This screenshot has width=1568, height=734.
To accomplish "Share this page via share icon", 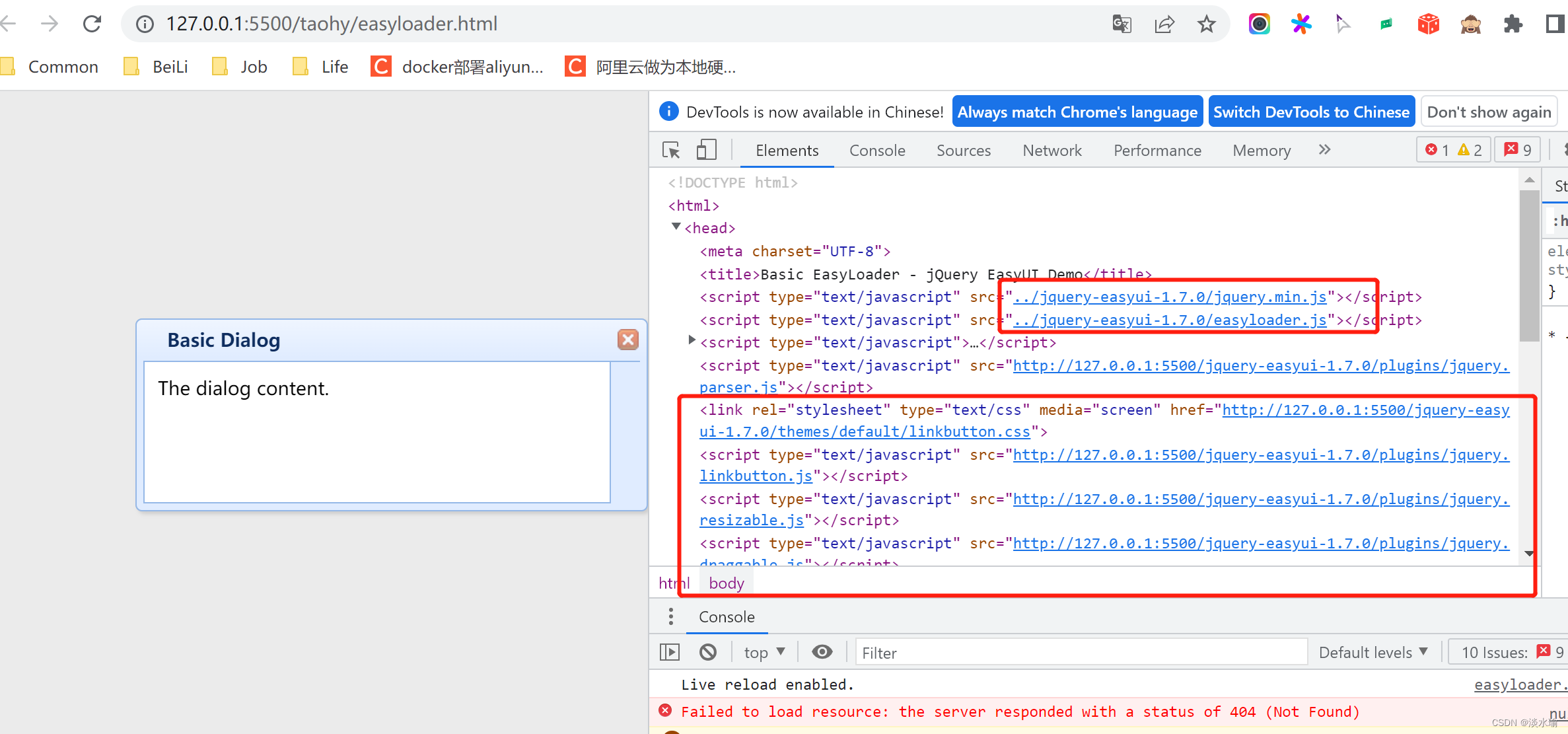I will [x=1164, y=24].
